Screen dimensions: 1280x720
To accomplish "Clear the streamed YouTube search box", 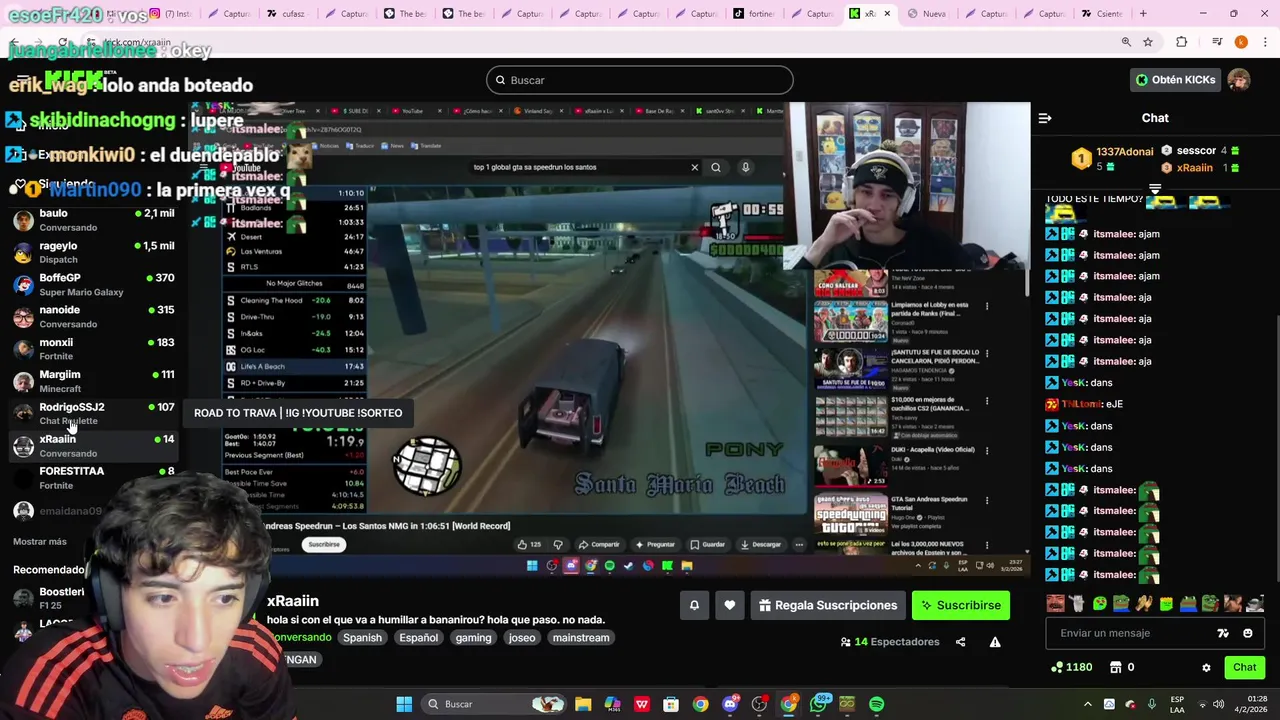I will [x=695, y=167].
